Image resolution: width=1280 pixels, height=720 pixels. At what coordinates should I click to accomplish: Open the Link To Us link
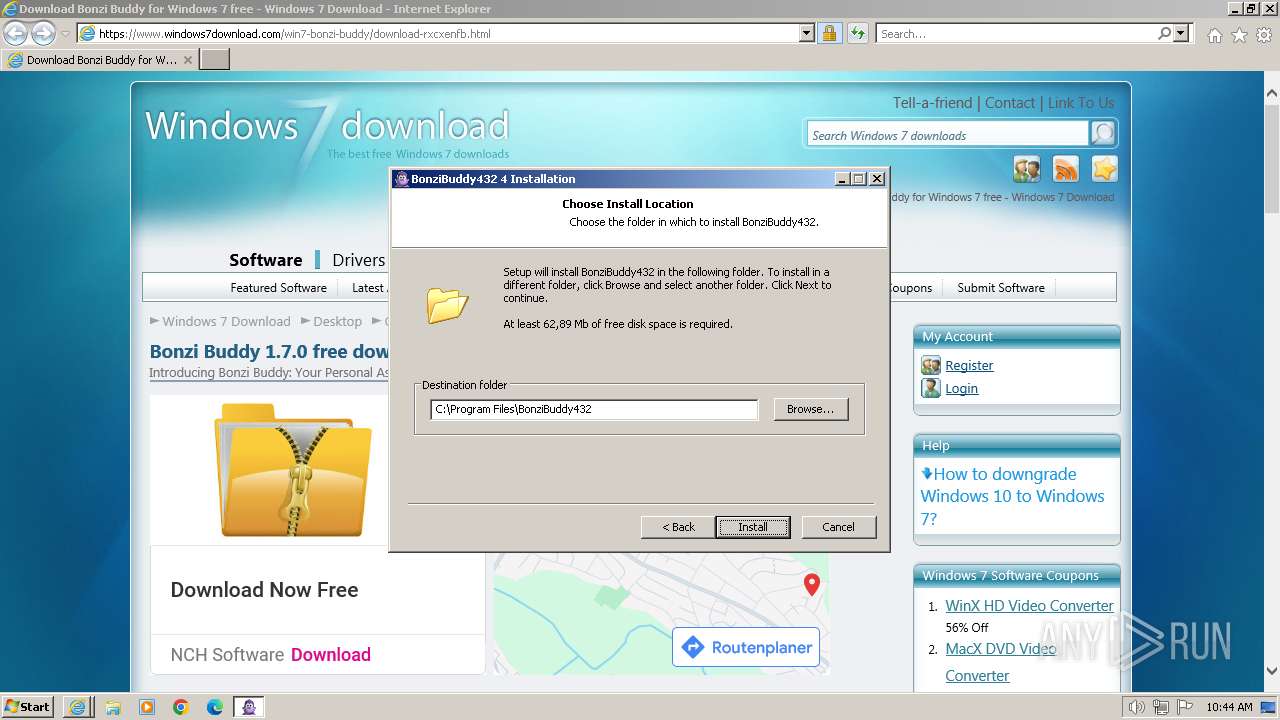point(1081,103)
